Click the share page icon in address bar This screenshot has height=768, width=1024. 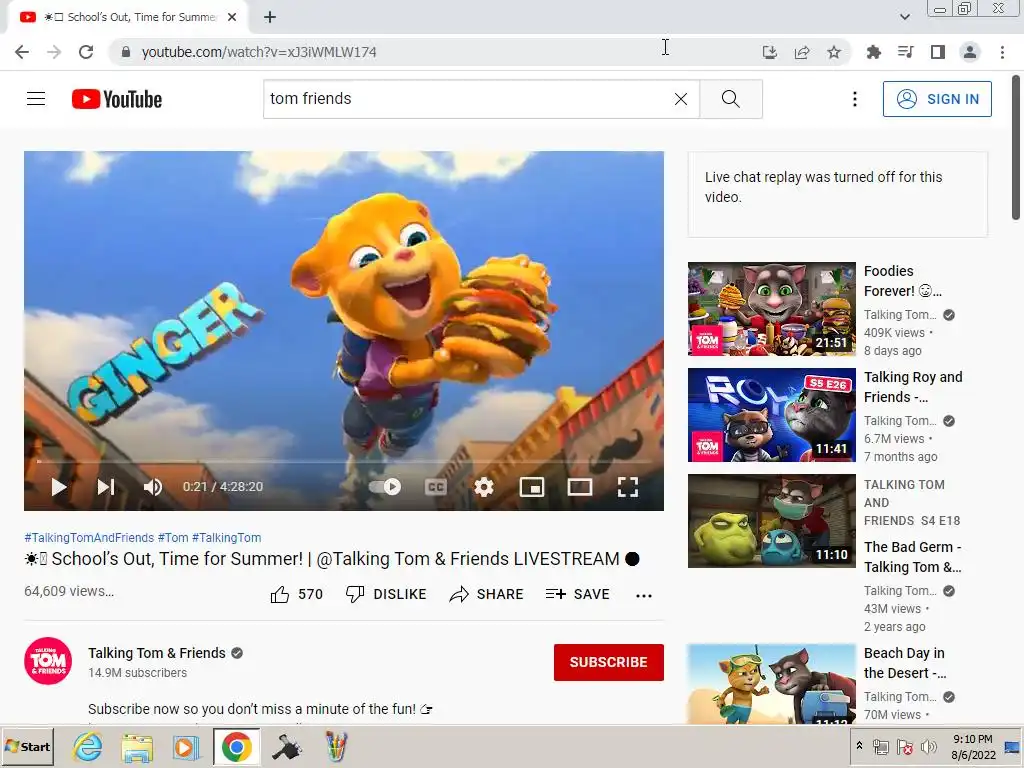click(802, 52)
